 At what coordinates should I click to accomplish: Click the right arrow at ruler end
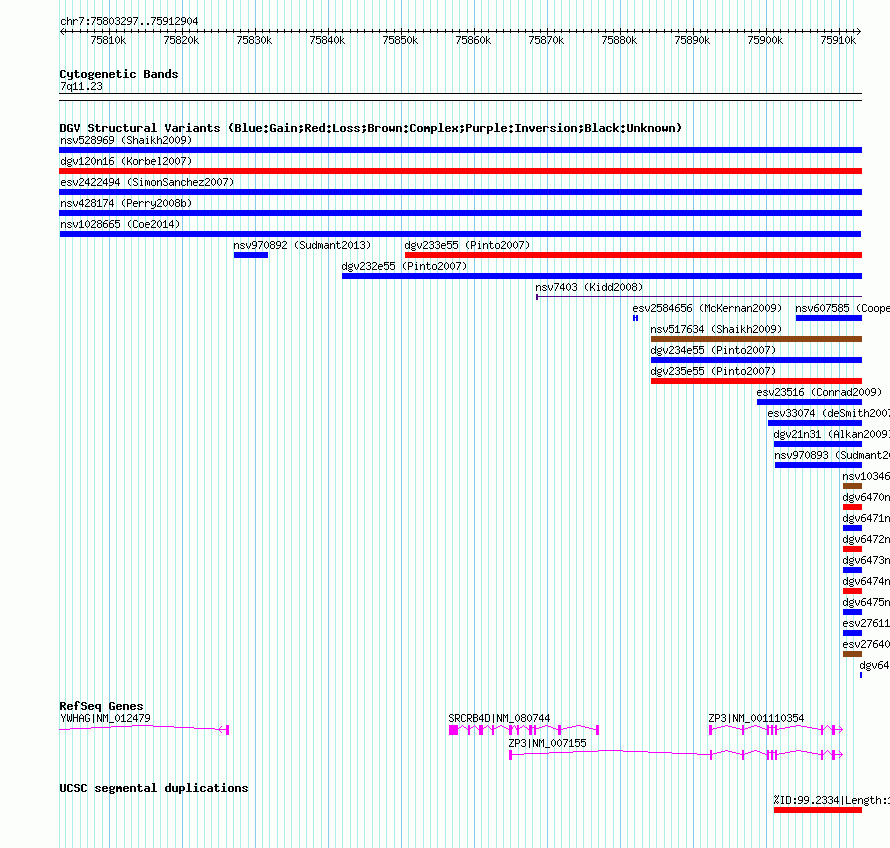pyautogui.click(x=859, y=32)
